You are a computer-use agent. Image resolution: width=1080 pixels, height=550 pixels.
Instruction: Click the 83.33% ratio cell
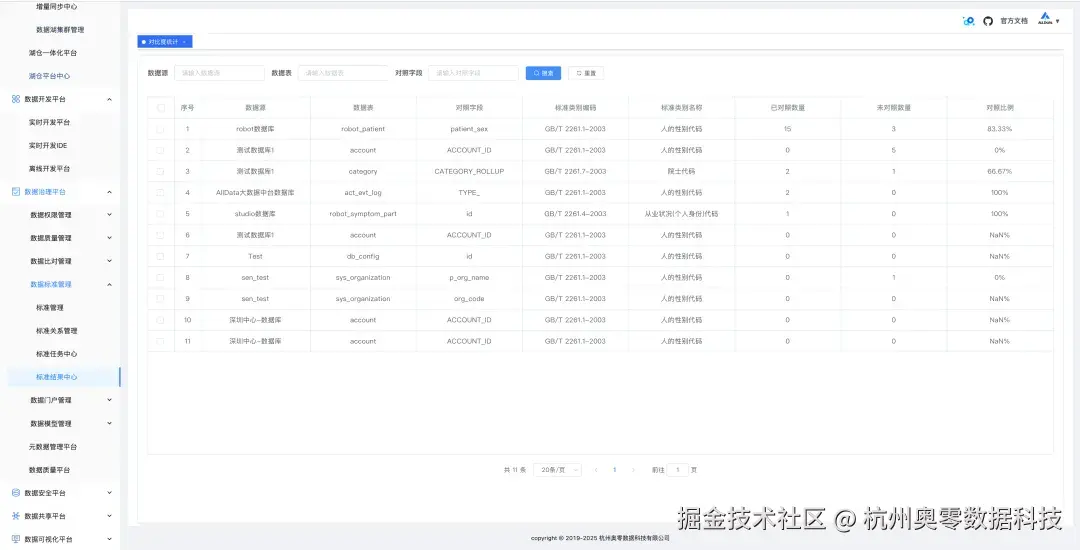tap(999, 129)
